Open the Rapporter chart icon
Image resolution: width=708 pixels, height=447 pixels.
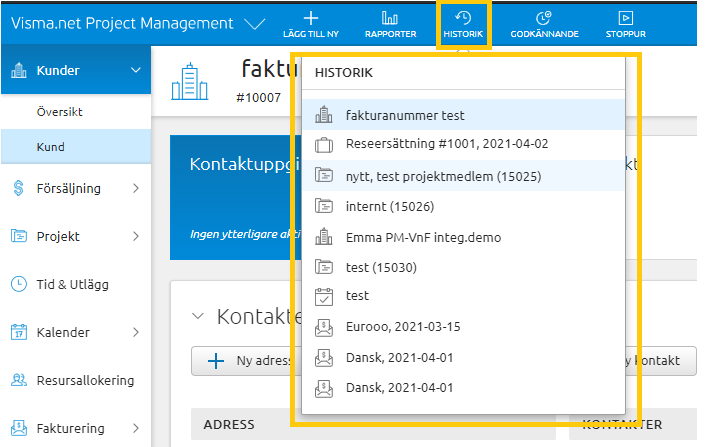pos(390,18)
